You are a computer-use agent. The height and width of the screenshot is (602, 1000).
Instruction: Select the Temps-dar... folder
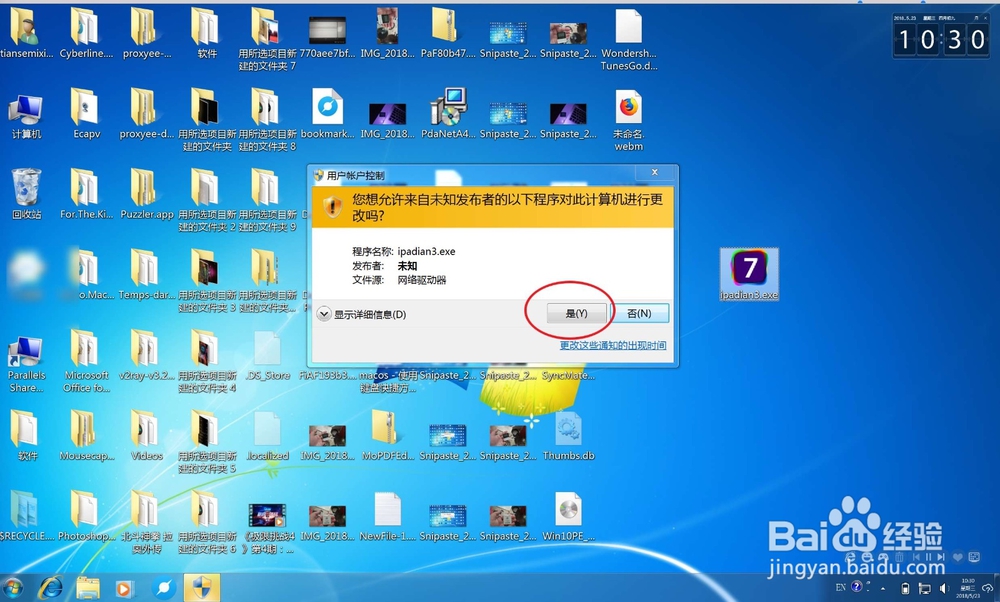coord(147,275)
